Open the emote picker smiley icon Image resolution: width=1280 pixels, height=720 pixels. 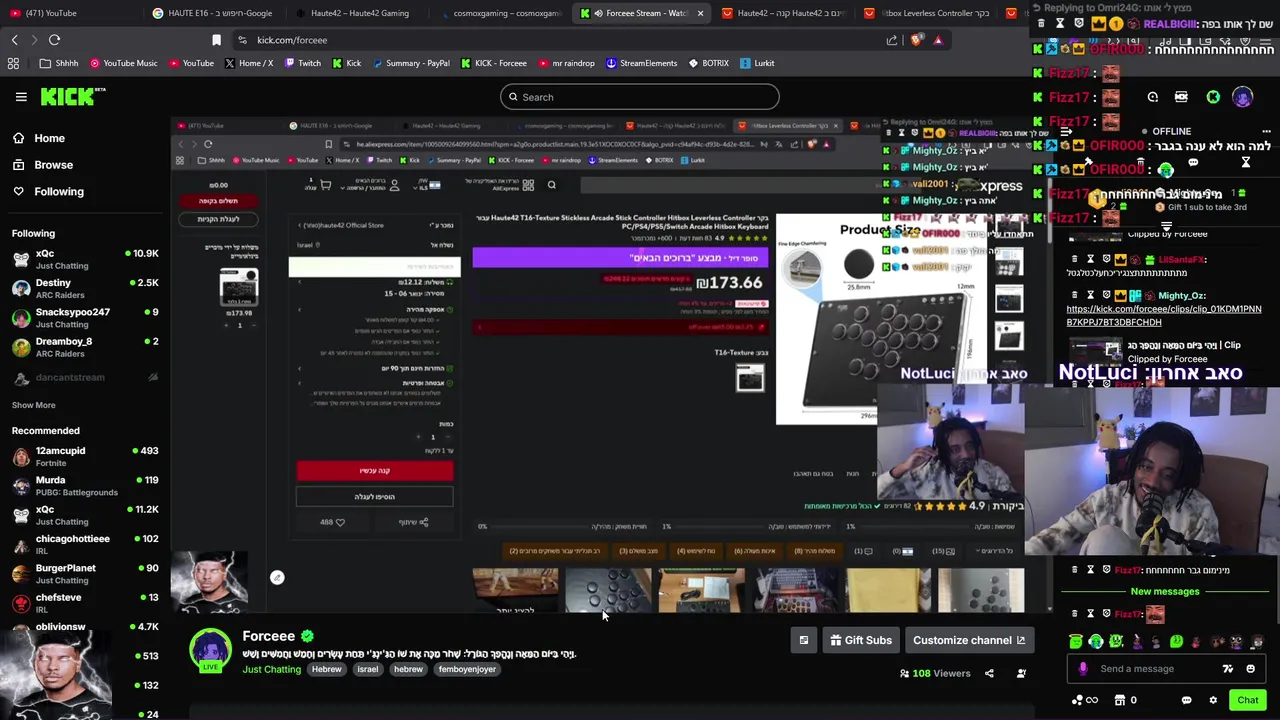tap(1250, 669)
